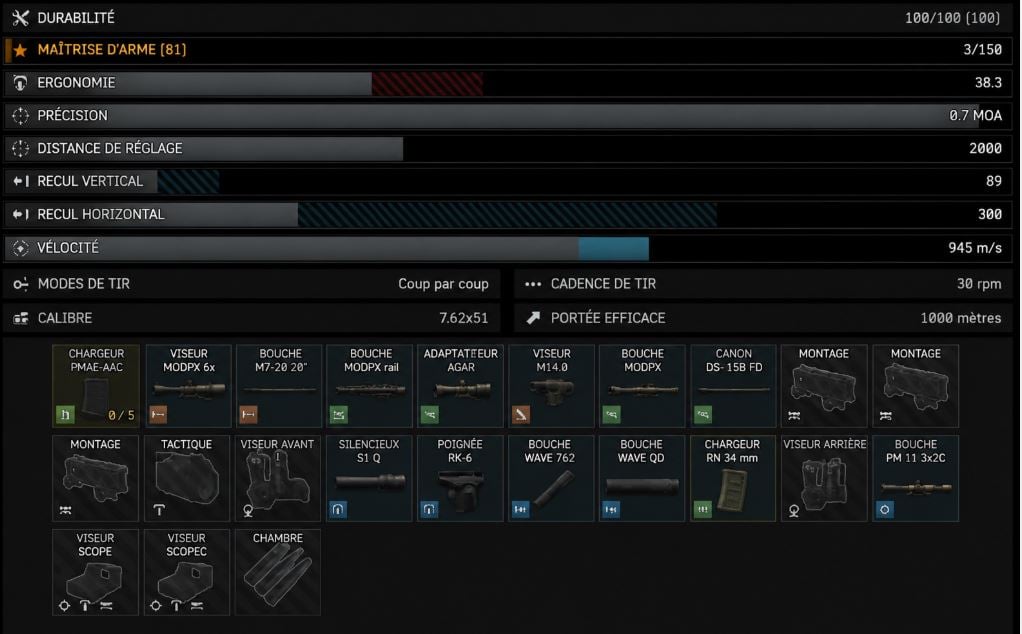The image size is (1022, 634).
Task: Click the Vélocité stat icon
Action: pyautogui.click(x=20, y=248)
